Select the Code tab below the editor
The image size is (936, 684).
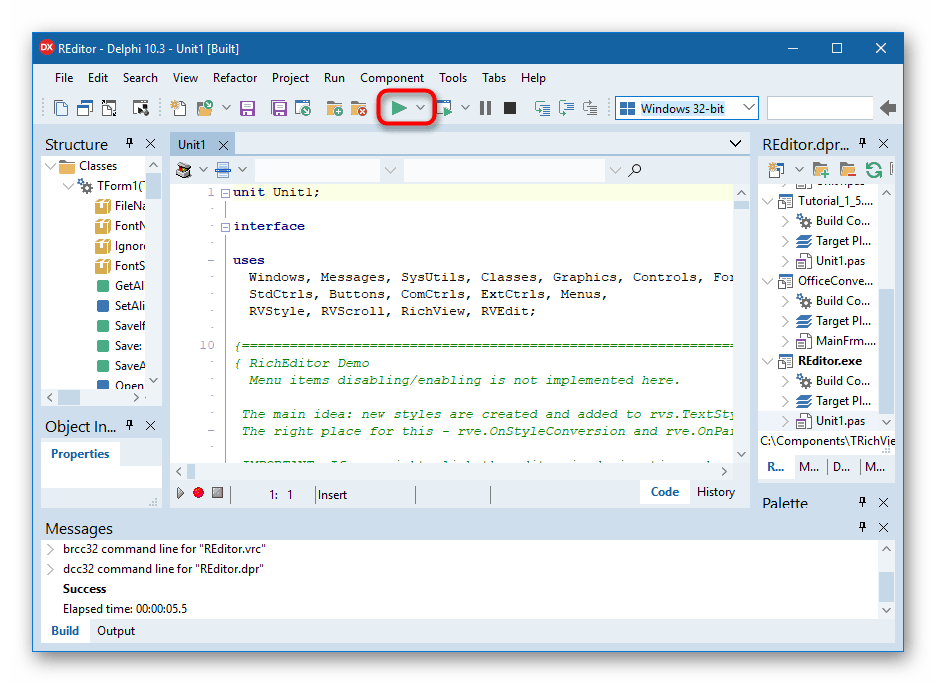point(664,492)
